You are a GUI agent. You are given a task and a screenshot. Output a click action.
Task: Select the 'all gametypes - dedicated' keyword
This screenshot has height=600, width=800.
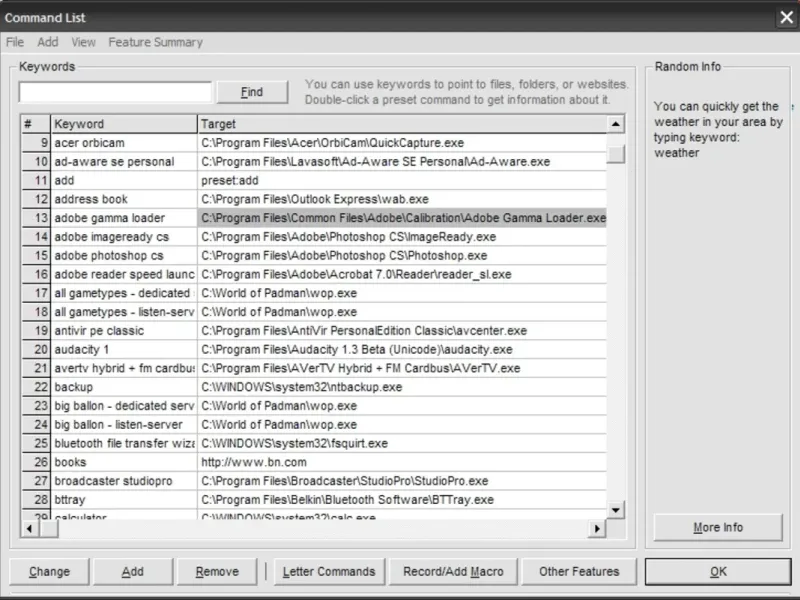coord(124,293)
